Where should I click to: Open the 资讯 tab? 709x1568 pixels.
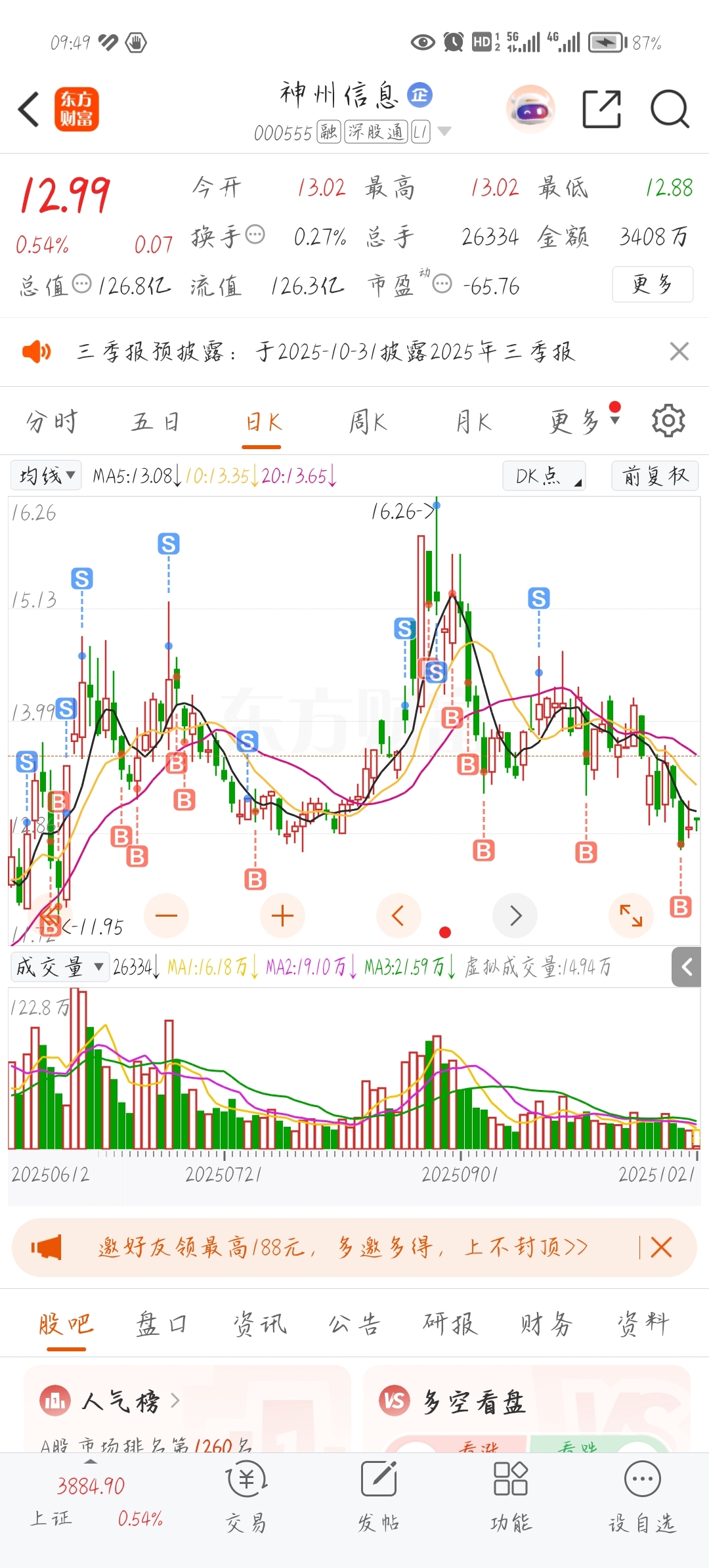(259, 1323)
